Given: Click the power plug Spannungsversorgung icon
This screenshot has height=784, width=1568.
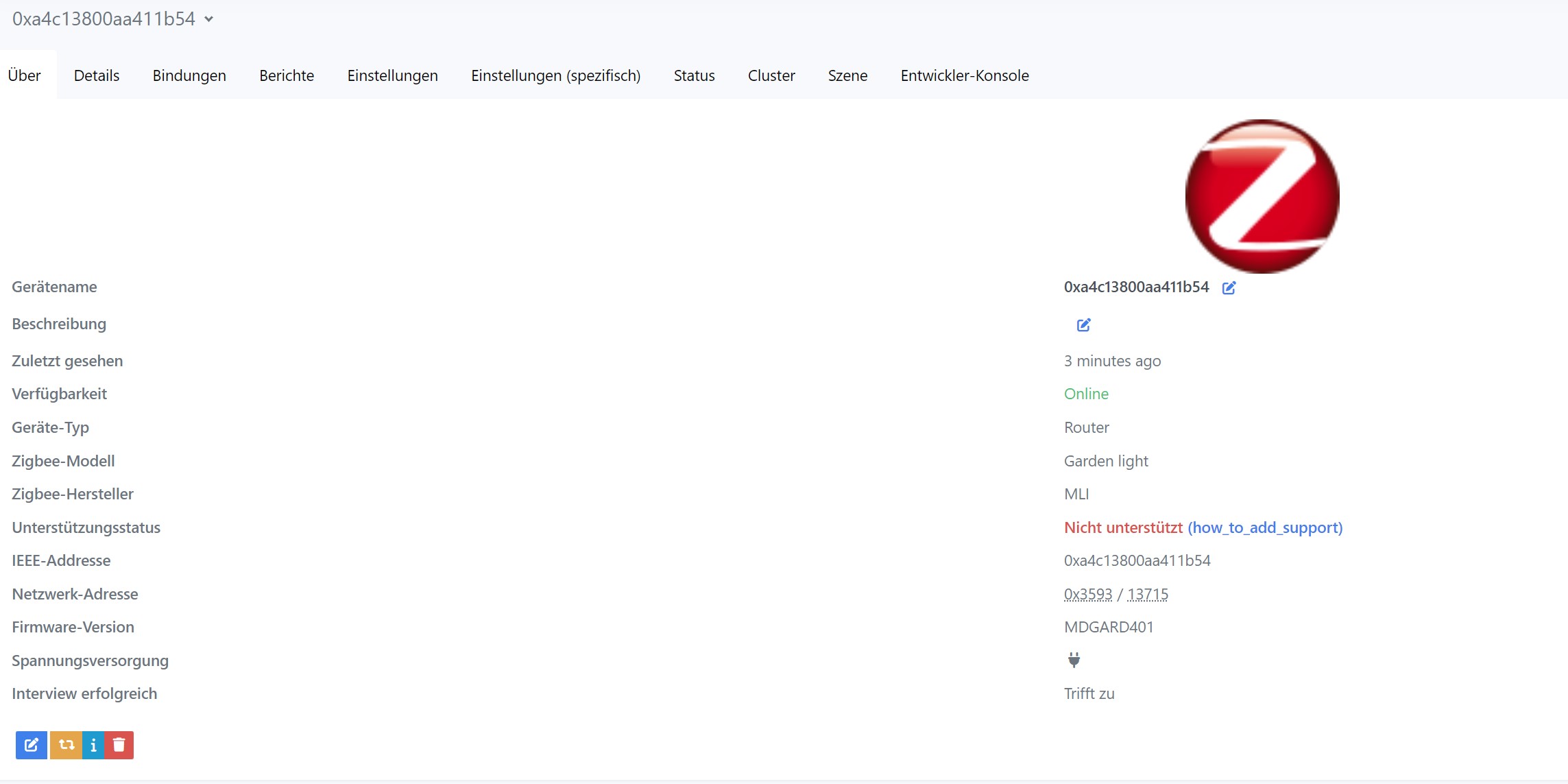Looking at the screenshot, I should click(x=1074, y=660).
